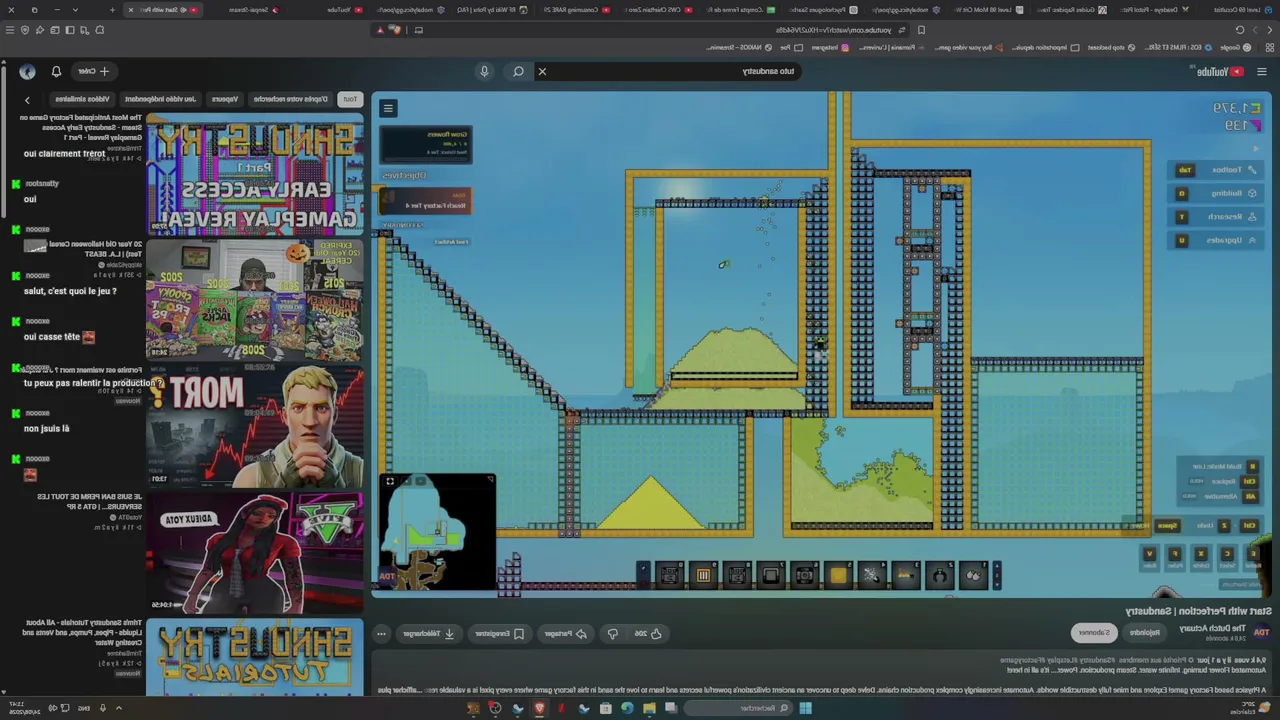Select the 'Vapeurs' filter chip
Image resolution: width=1280 pixels, height=720 pixels.
[225, 99]
